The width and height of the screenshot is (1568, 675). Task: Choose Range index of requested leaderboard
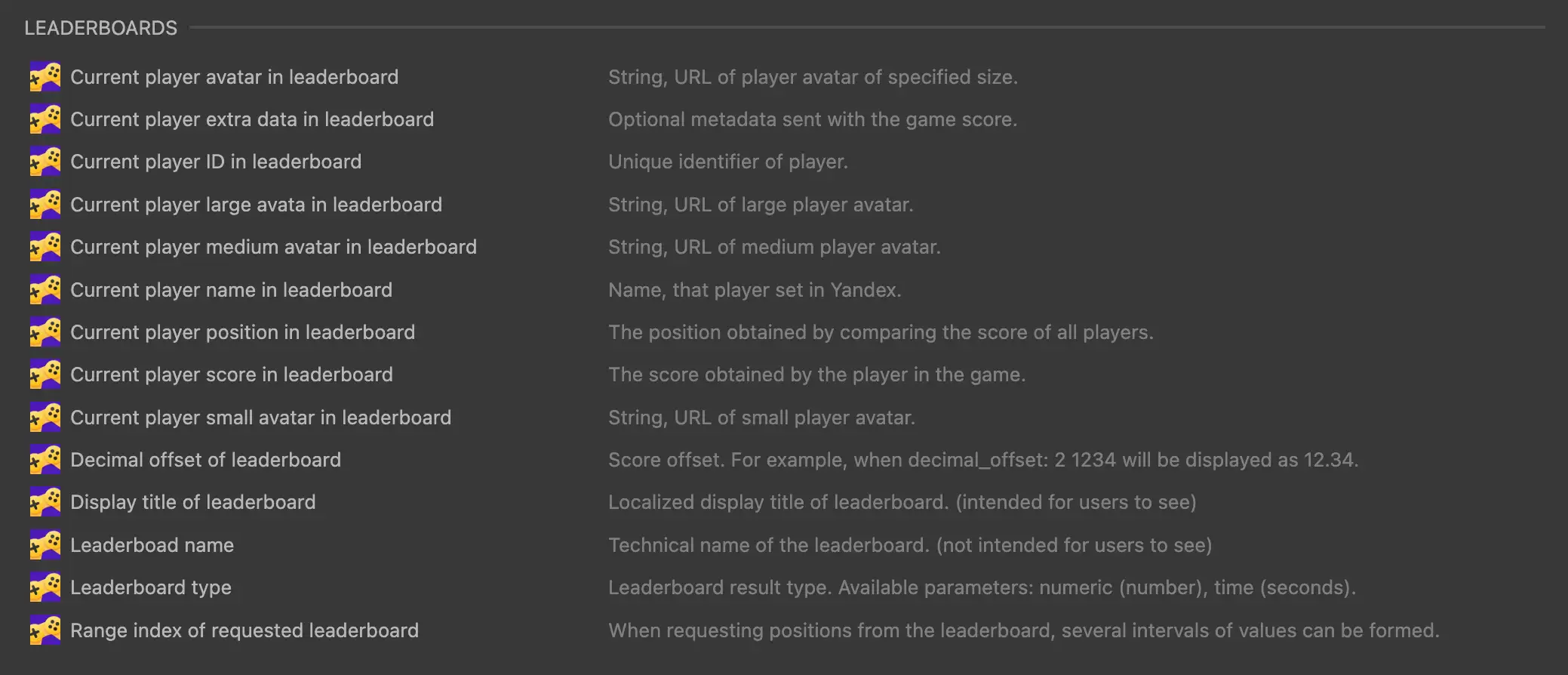click(x=244, y=630)
